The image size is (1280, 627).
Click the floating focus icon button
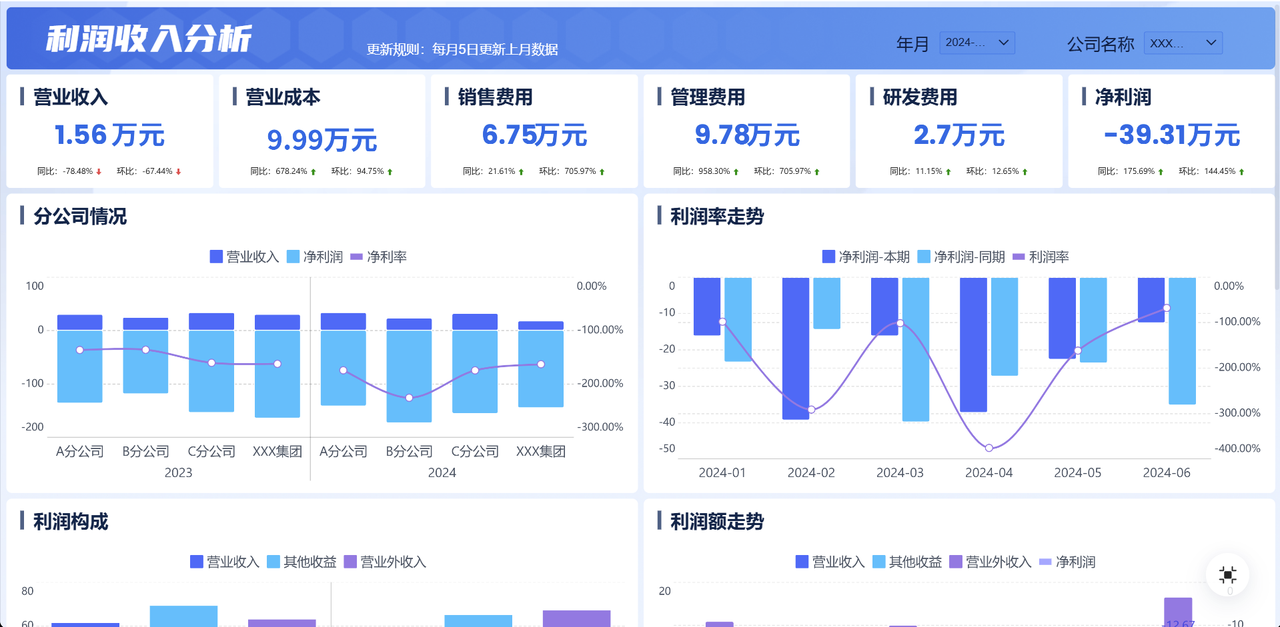point(1228,575)
